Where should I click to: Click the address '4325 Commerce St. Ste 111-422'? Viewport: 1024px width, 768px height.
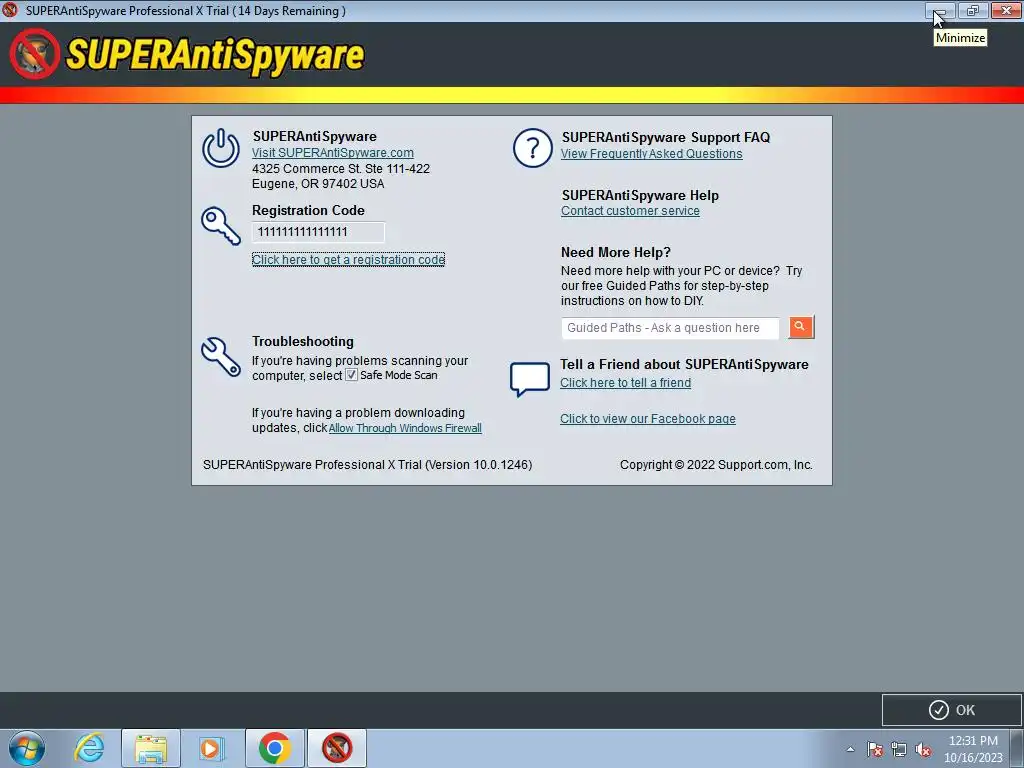(341, 168)
